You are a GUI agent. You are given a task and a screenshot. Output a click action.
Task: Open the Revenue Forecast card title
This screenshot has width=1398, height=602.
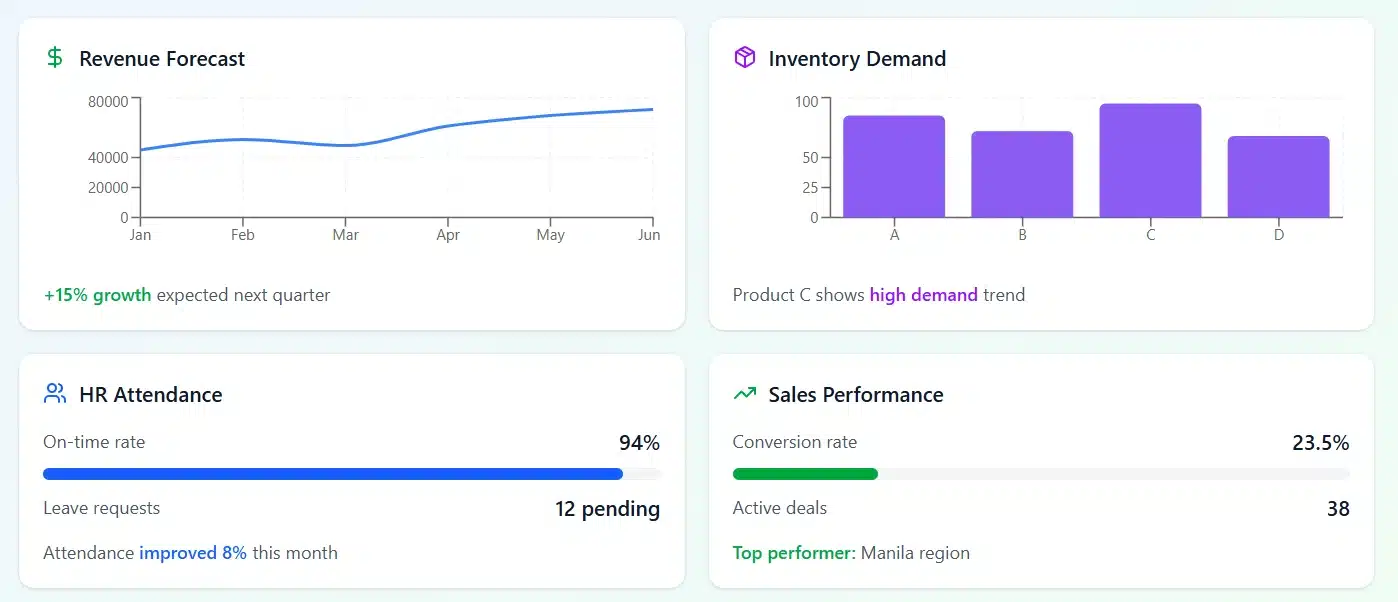(x=161, y=59)
